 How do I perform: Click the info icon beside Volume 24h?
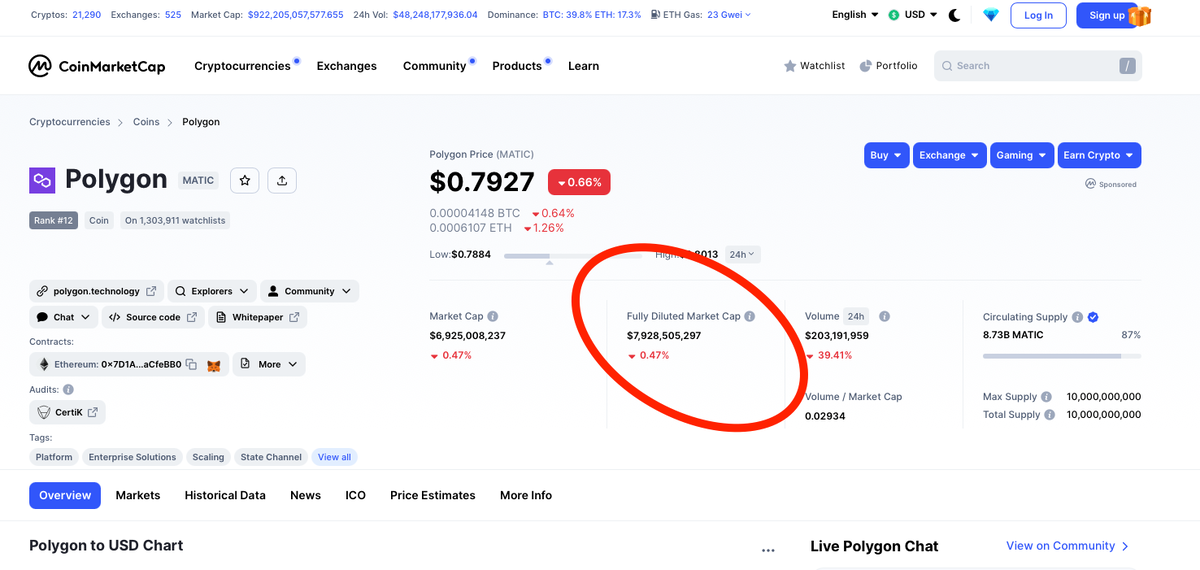pyautogui.click(x=884, y=316)
